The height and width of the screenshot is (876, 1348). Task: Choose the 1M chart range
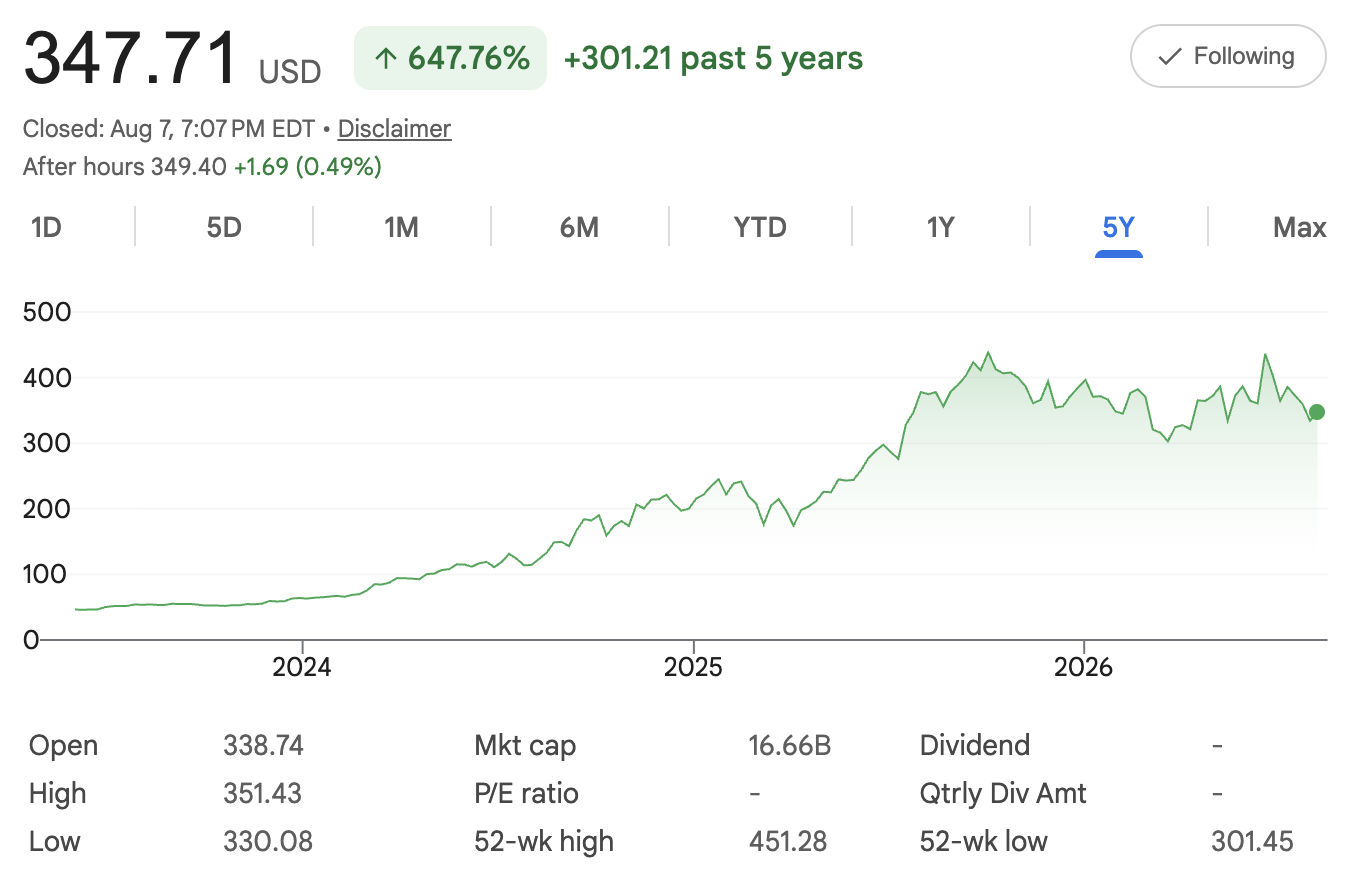[401, 227]
